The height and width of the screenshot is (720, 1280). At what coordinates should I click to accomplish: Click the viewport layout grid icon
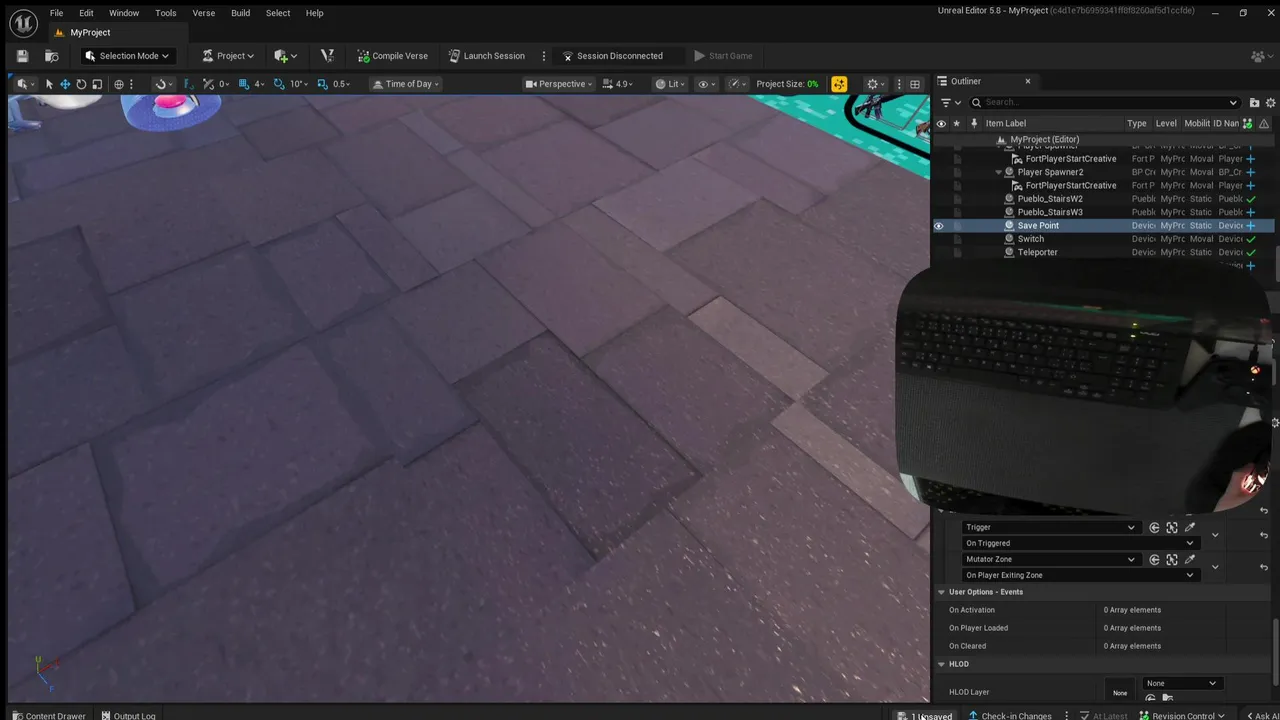pyautogui.click(x=915, y=84)
